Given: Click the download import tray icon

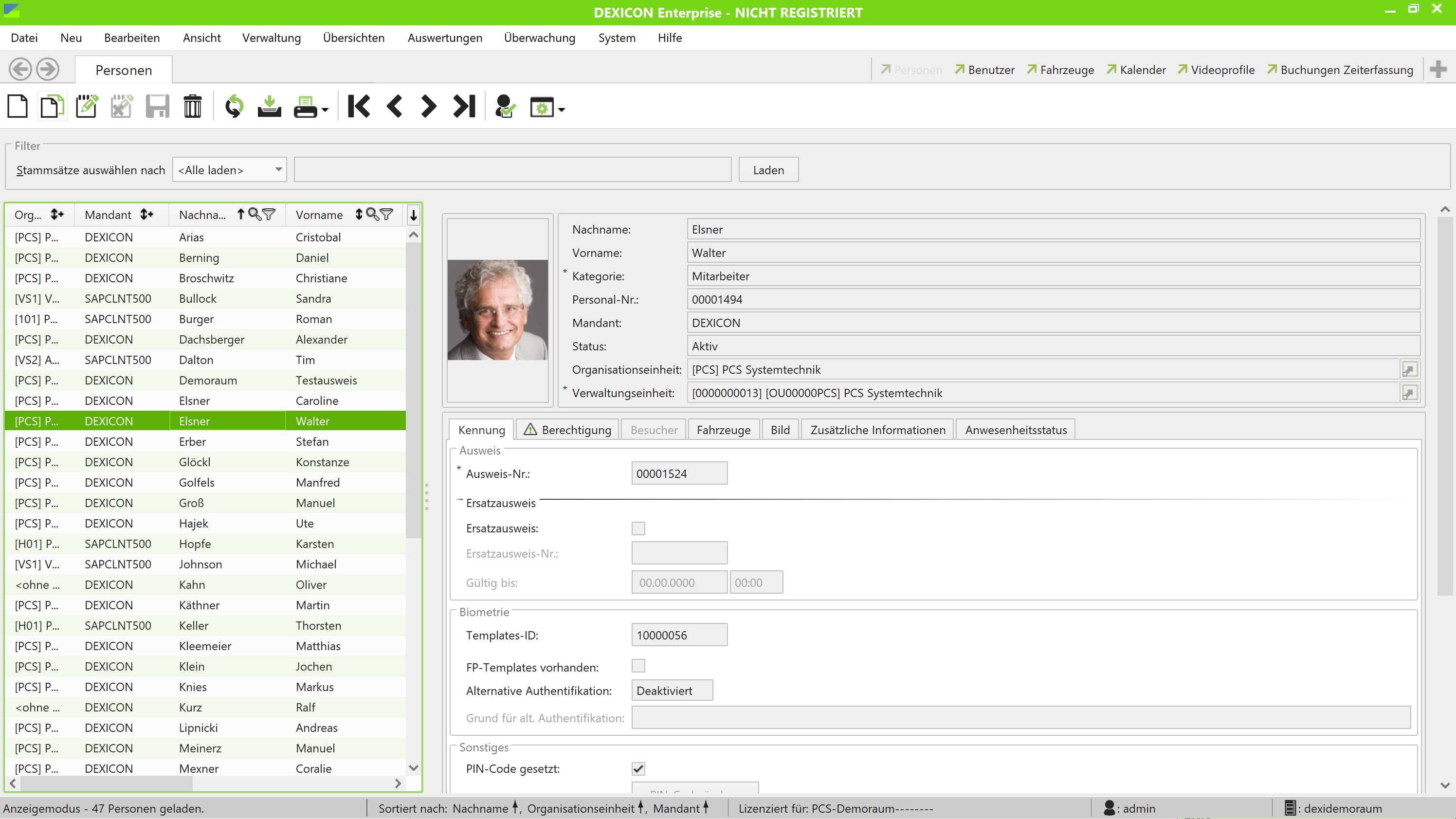Looking at the screenshot, I should 269,106.
